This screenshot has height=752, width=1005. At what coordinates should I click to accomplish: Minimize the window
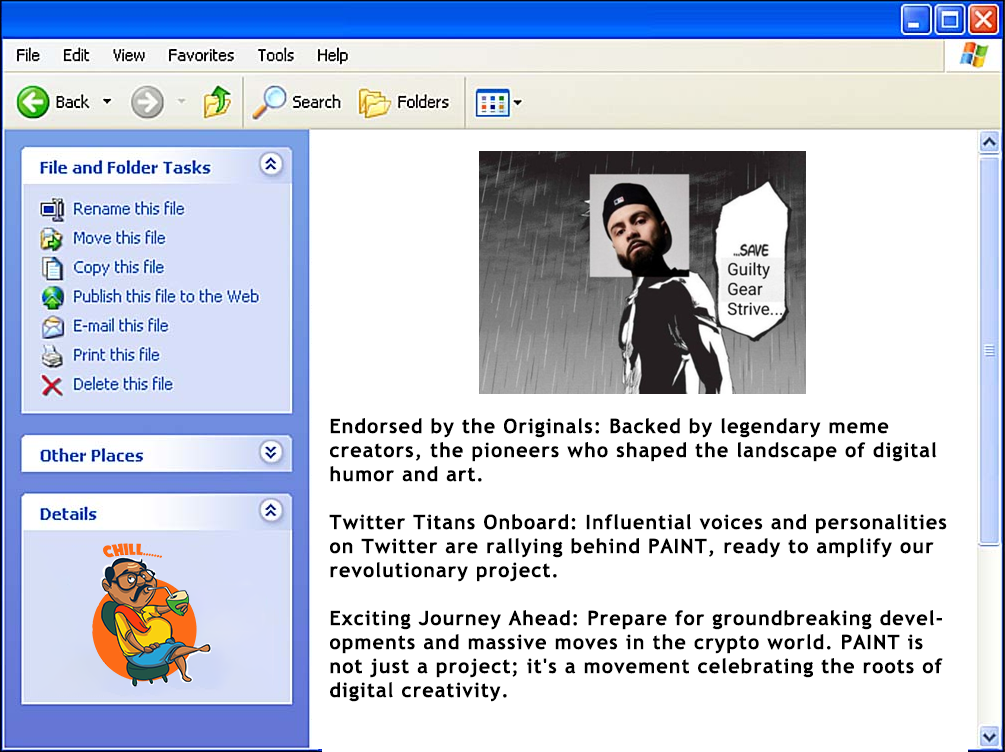[x=915, y=20]
